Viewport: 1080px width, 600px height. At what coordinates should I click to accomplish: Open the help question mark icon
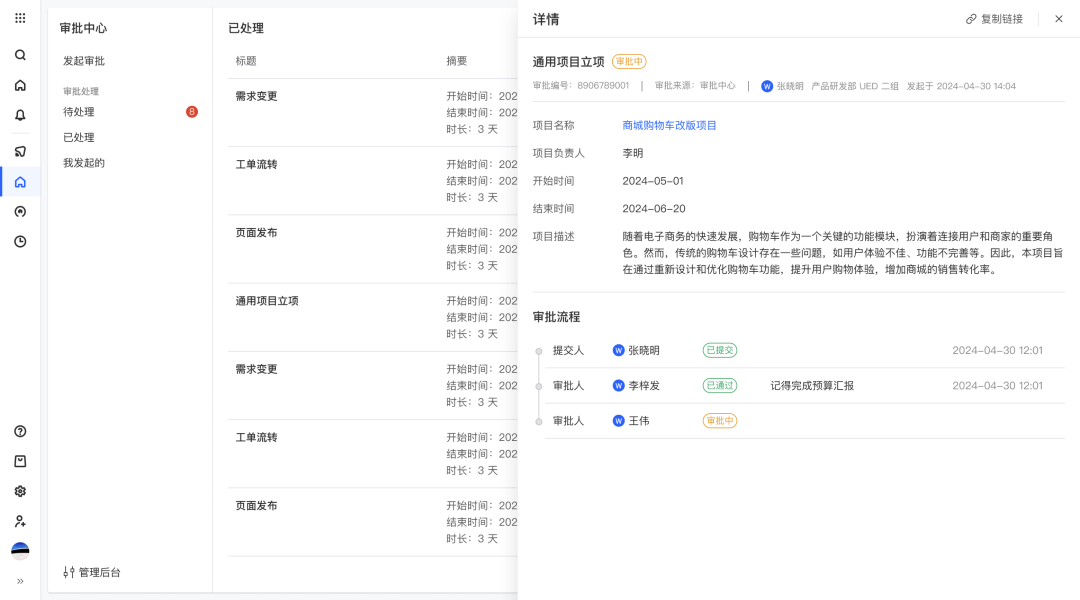(x=20, y=431)
